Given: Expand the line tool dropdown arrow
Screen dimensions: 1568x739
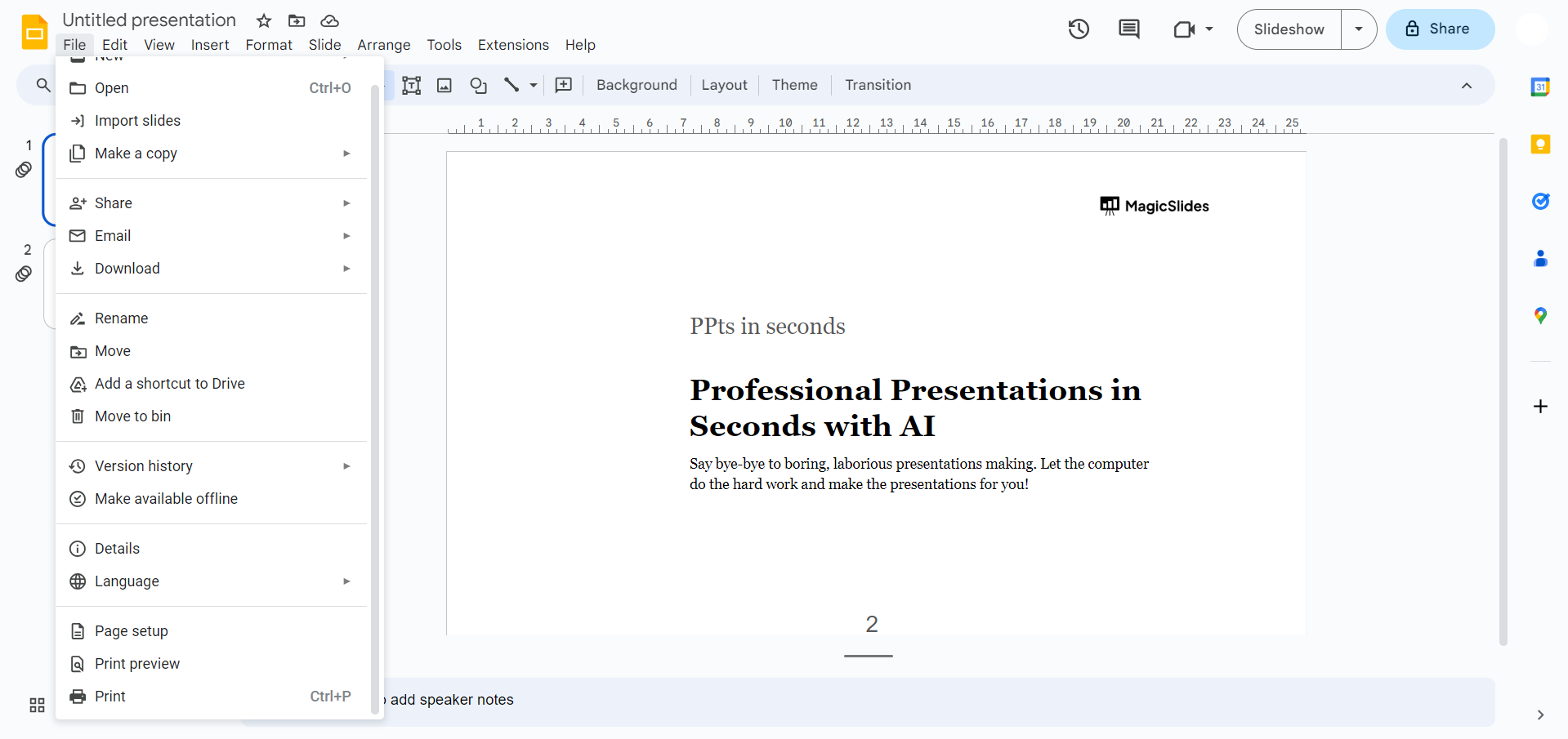Looking at the screenshot, I should coord(534,85).
